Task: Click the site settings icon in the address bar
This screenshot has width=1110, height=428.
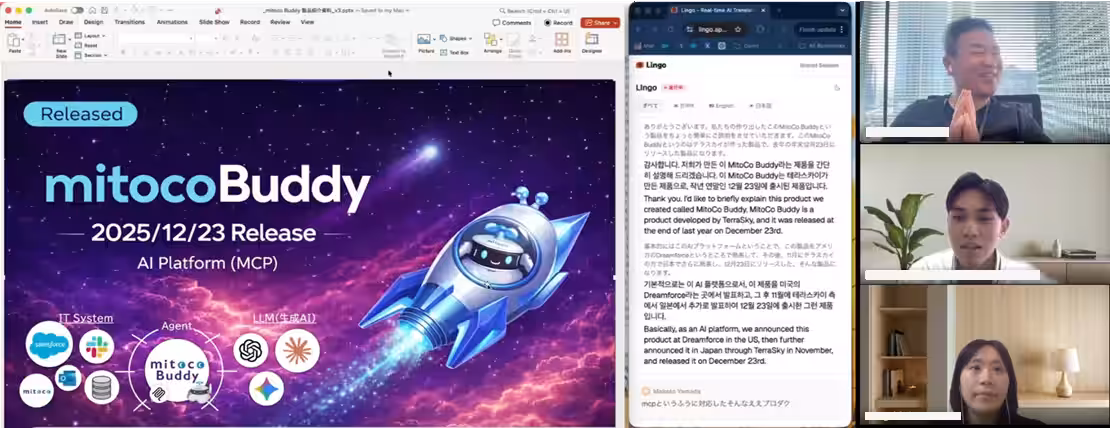Action: pos(690,30)
